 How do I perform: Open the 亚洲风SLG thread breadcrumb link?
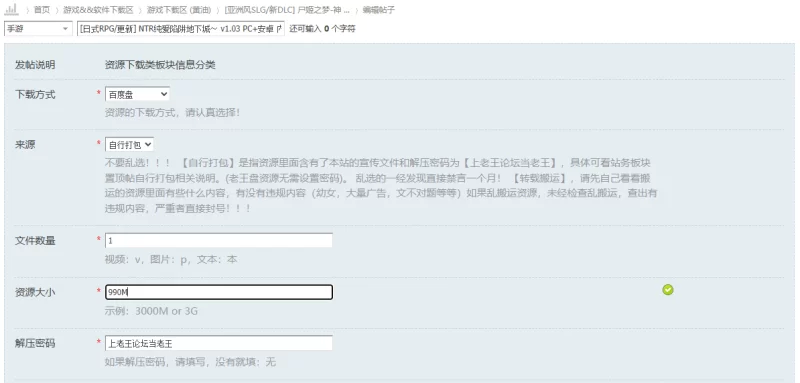tap(287, 10)
